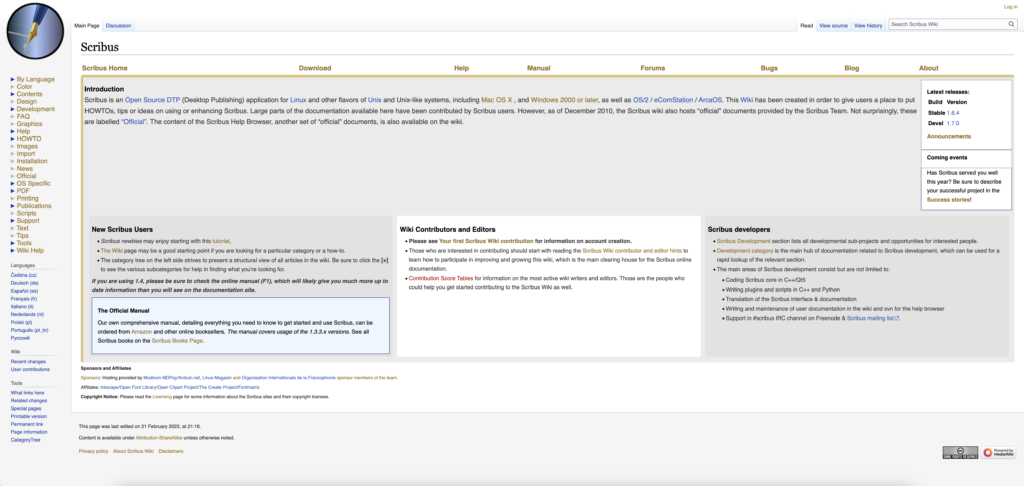Open Printable version link
Image resolution: width=1024 pixels, height=486 pixels.
tap(29, 416)
